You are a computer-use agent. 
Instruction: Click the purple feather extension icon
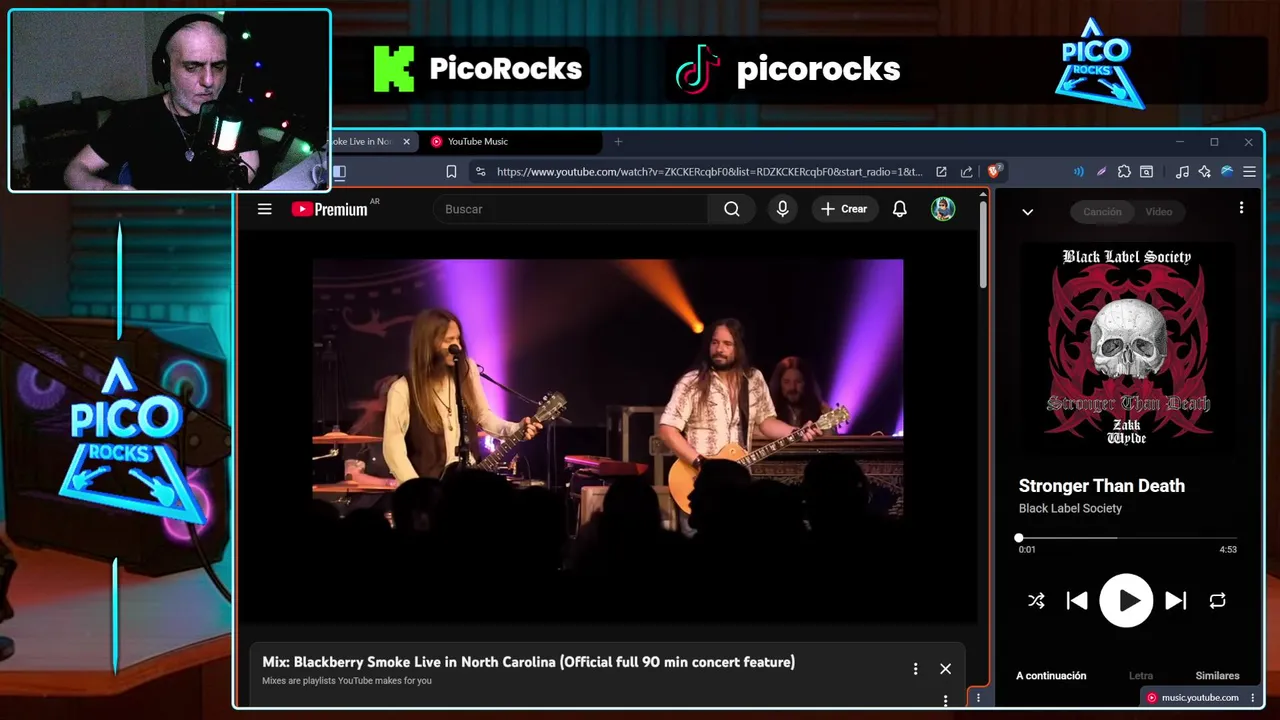[1101, 172]
